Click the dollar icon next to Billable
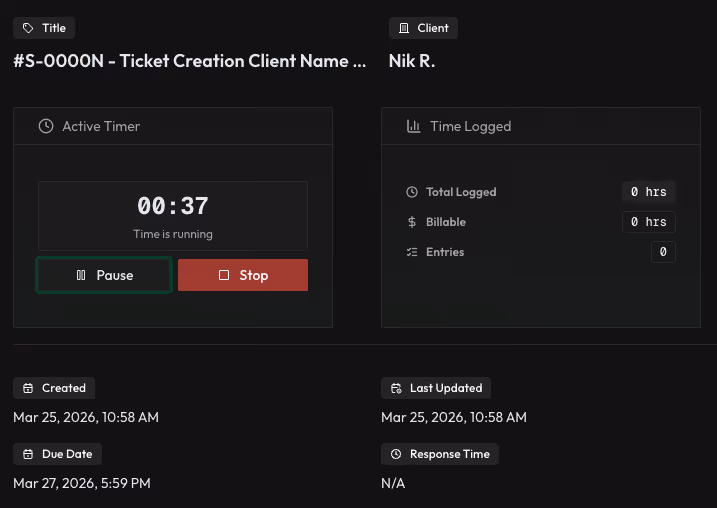717x508 pixels. pyautogui.click(x=412, y=222)
